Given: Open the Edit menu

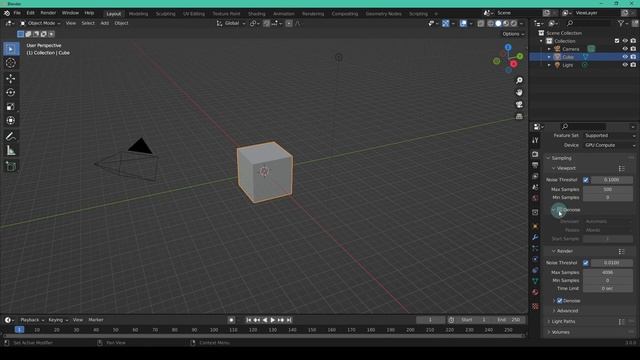Looking at the screenshot, I should [x=31, y=13].
